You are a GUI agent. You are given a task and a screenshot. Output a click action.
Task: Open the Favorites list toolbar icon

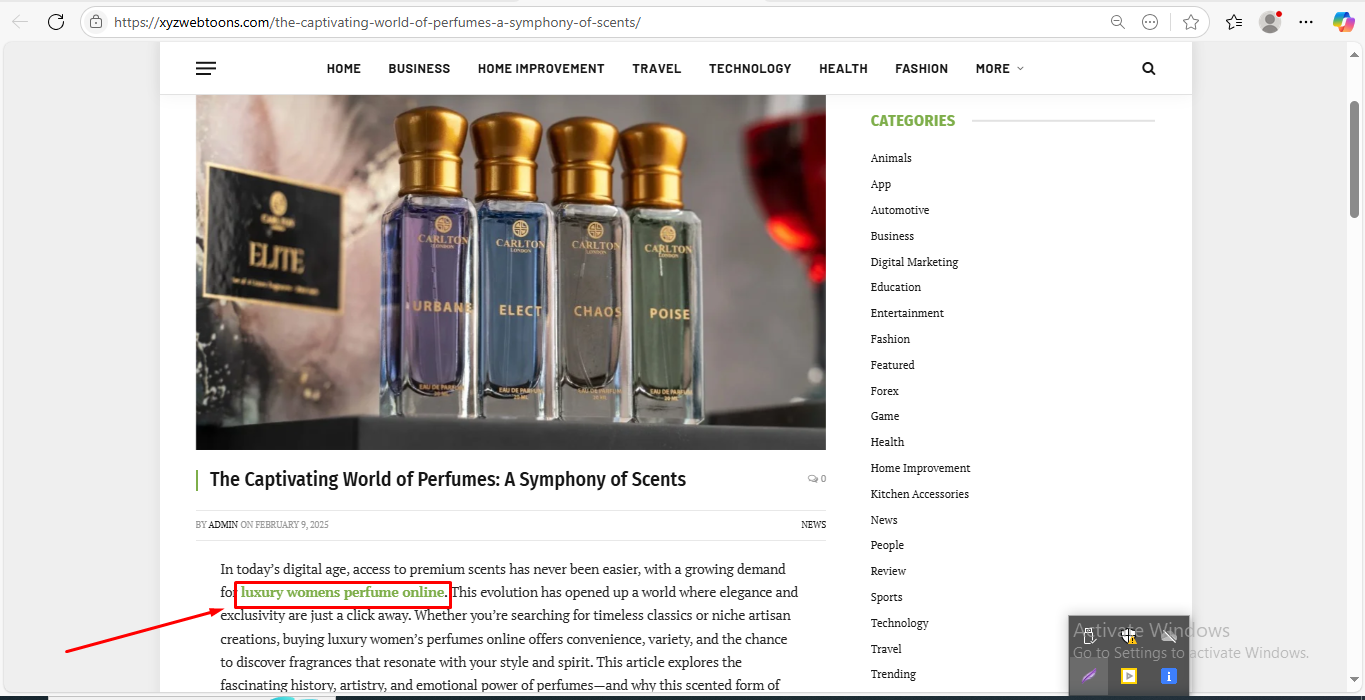tap(1234, 22)
